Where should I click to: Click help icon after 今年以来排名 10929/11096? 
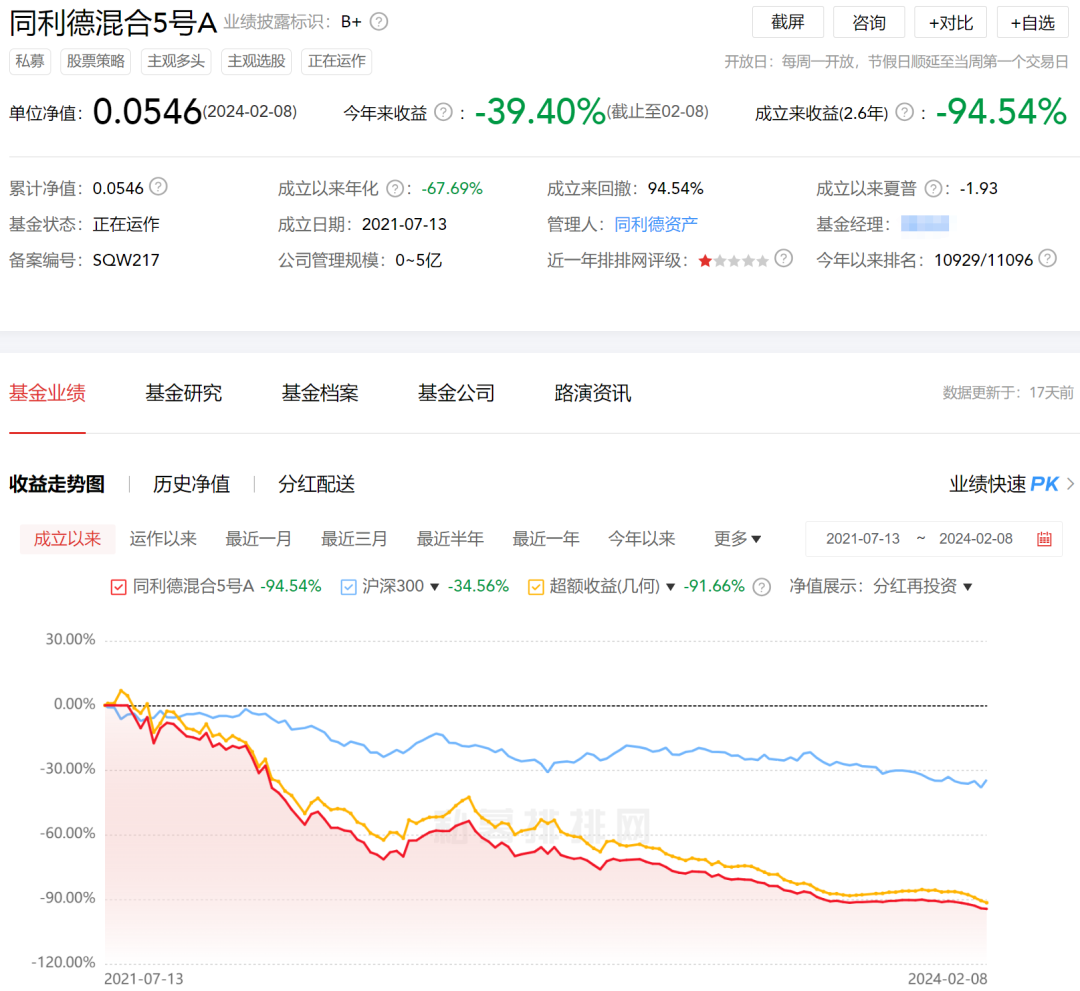[1048, 258]
